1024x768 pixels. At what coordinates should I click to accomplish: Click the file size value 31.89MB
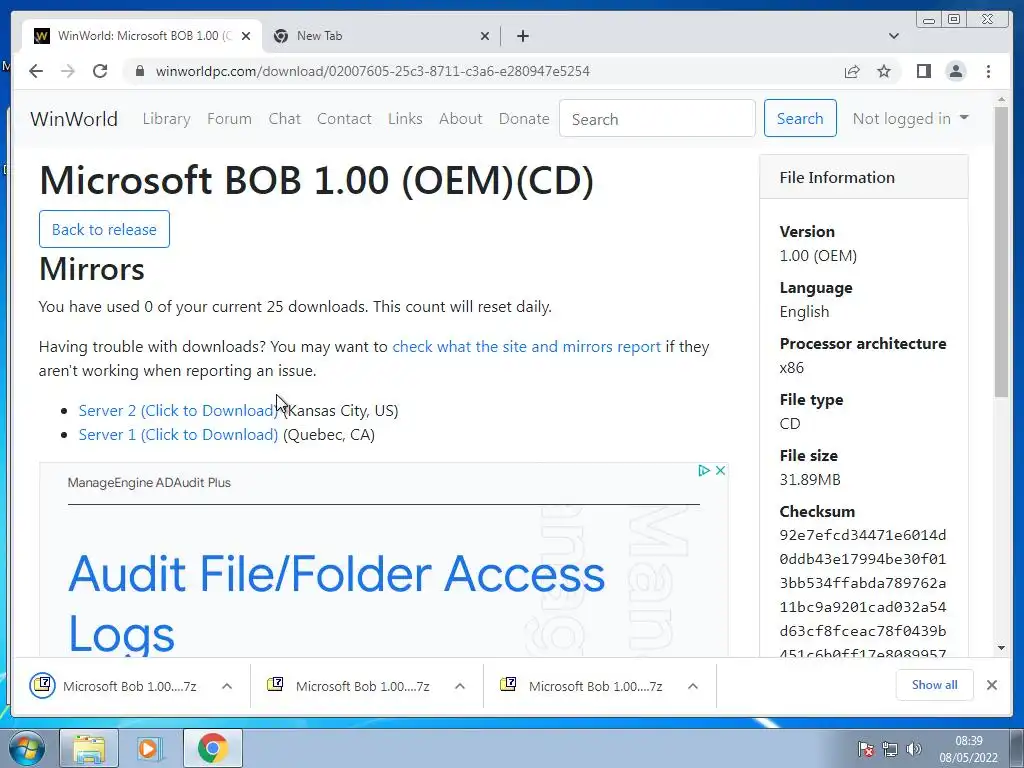point(810,479)
